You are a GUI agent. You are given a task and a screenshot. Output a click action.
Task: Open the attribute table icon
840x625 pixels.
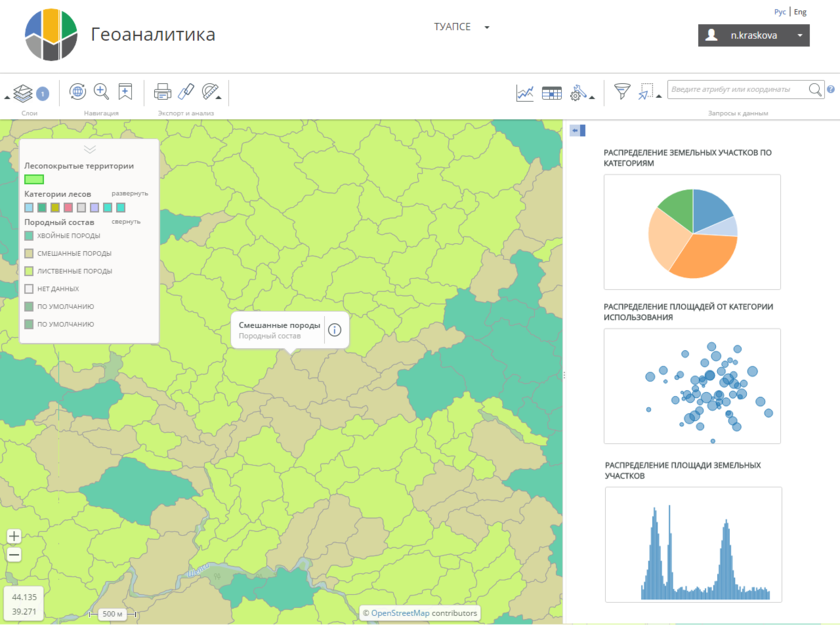pos(551,93)
